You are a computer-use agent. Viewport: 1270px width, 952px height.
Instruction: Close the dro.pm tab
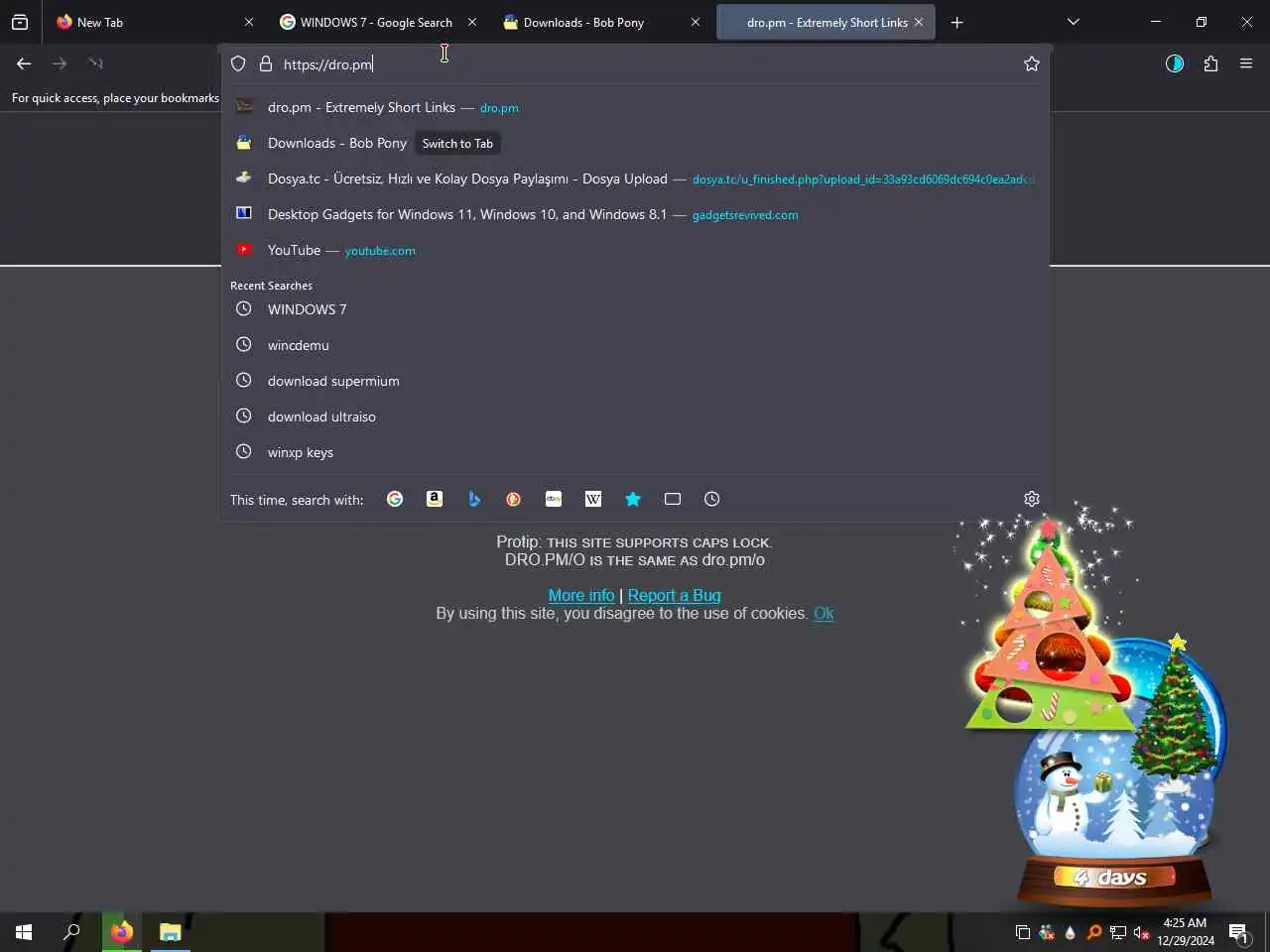[x=919, y=22]
